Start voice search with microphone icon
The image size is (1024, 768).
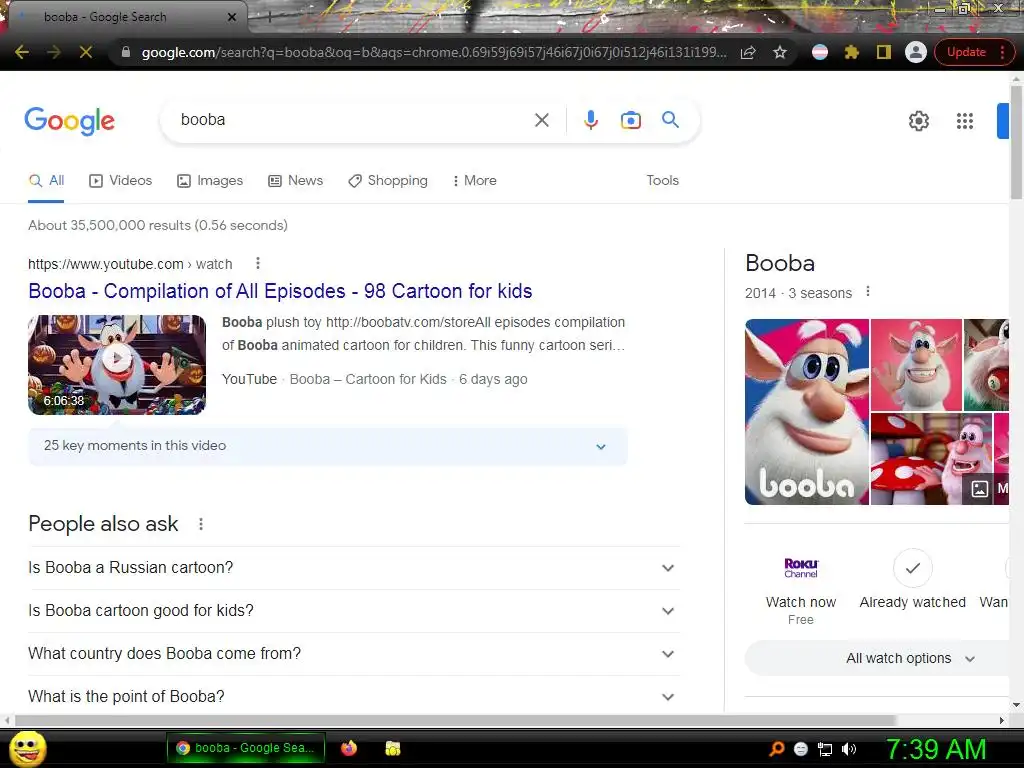point(591,120)
